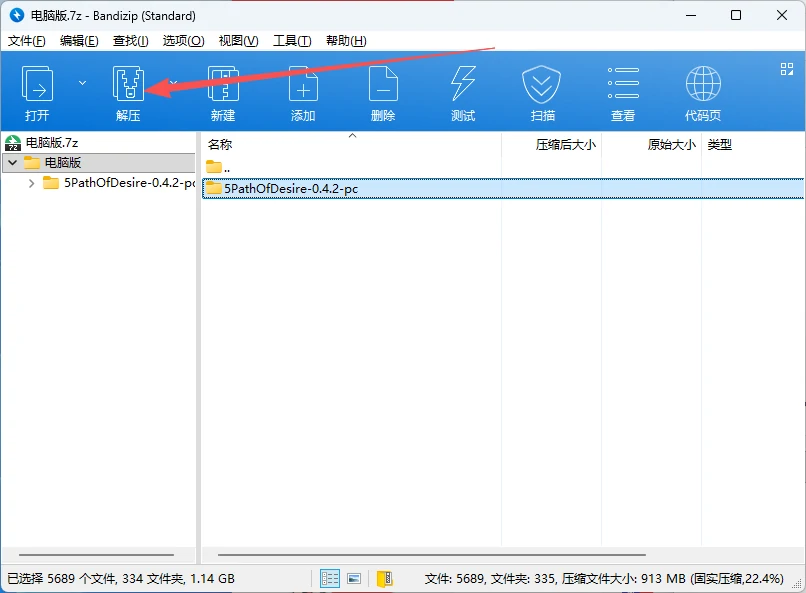Click the parent folder '..' entry
Screen dimensions: 806x593
(x=218, y=167)
